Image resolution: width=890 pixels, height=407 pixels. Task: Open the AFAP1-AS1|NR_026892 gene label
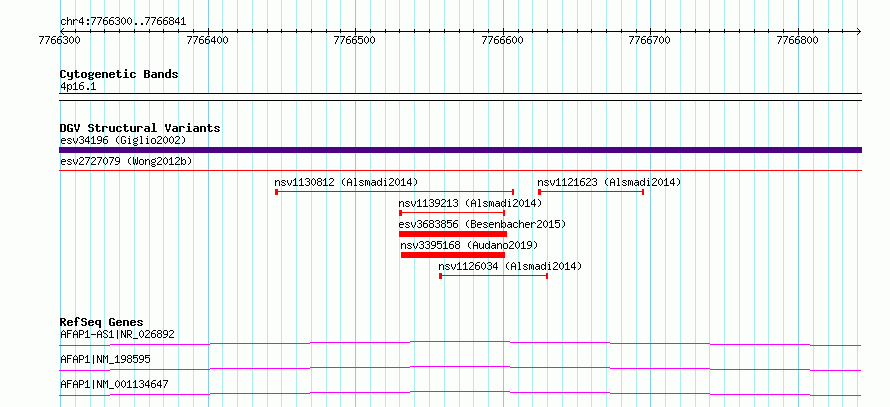(x=117, y=334)
